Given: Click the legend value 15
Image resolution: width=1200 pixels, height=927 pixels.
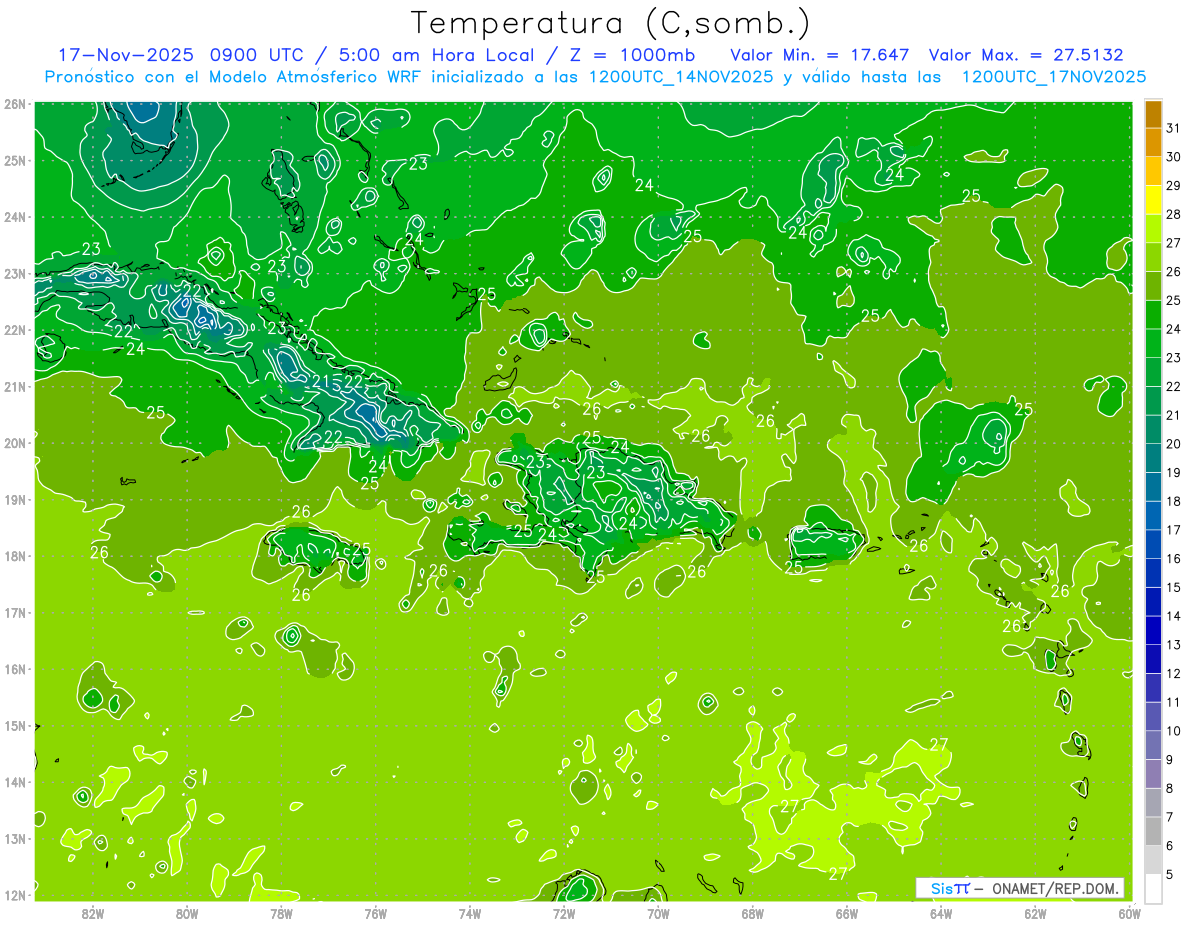Looking at the screenshot, I should pos(1173,587).
